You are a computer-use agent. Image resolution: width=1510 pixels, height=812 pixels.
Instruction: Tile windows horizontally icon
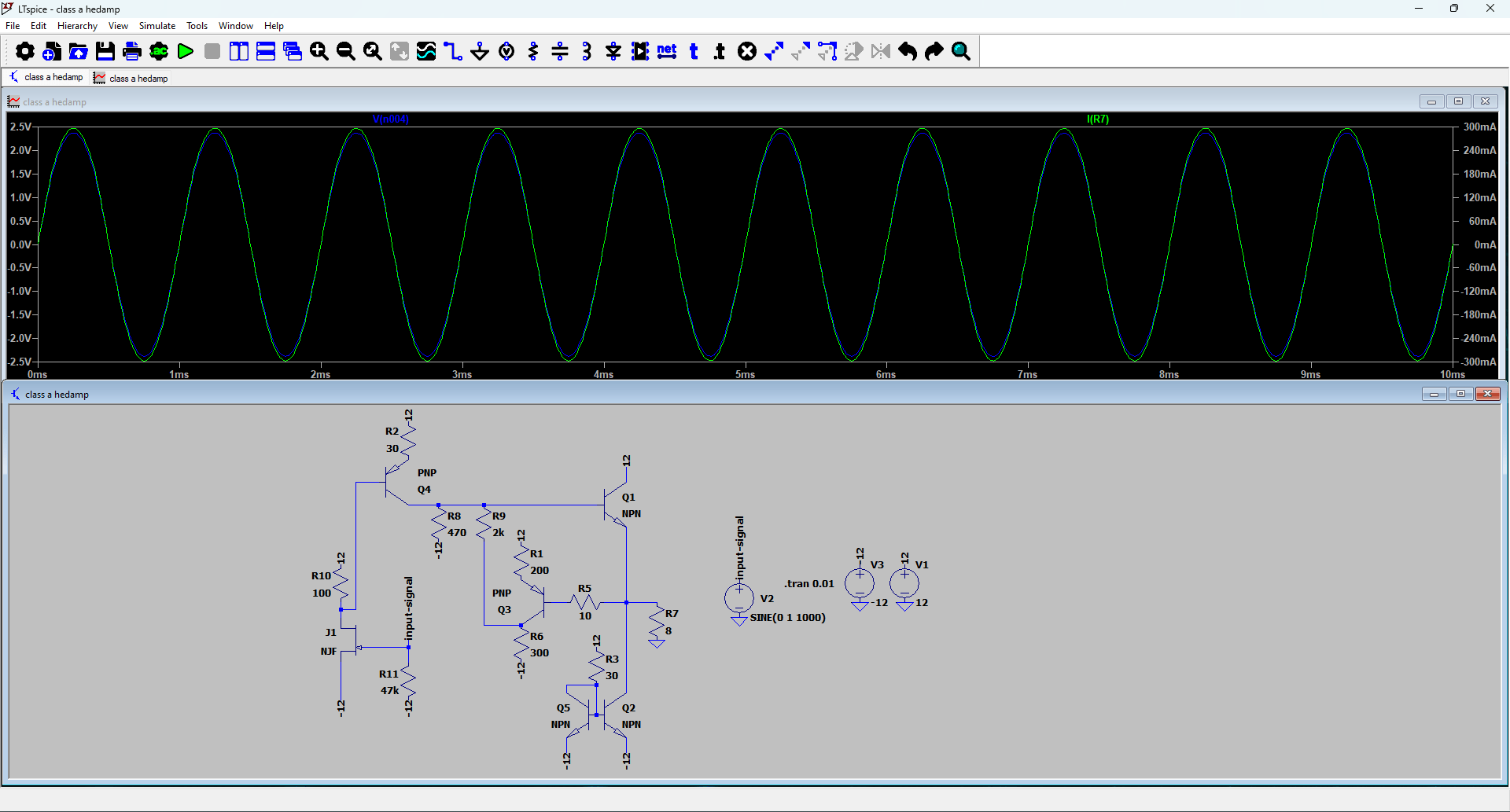[266, 52]
